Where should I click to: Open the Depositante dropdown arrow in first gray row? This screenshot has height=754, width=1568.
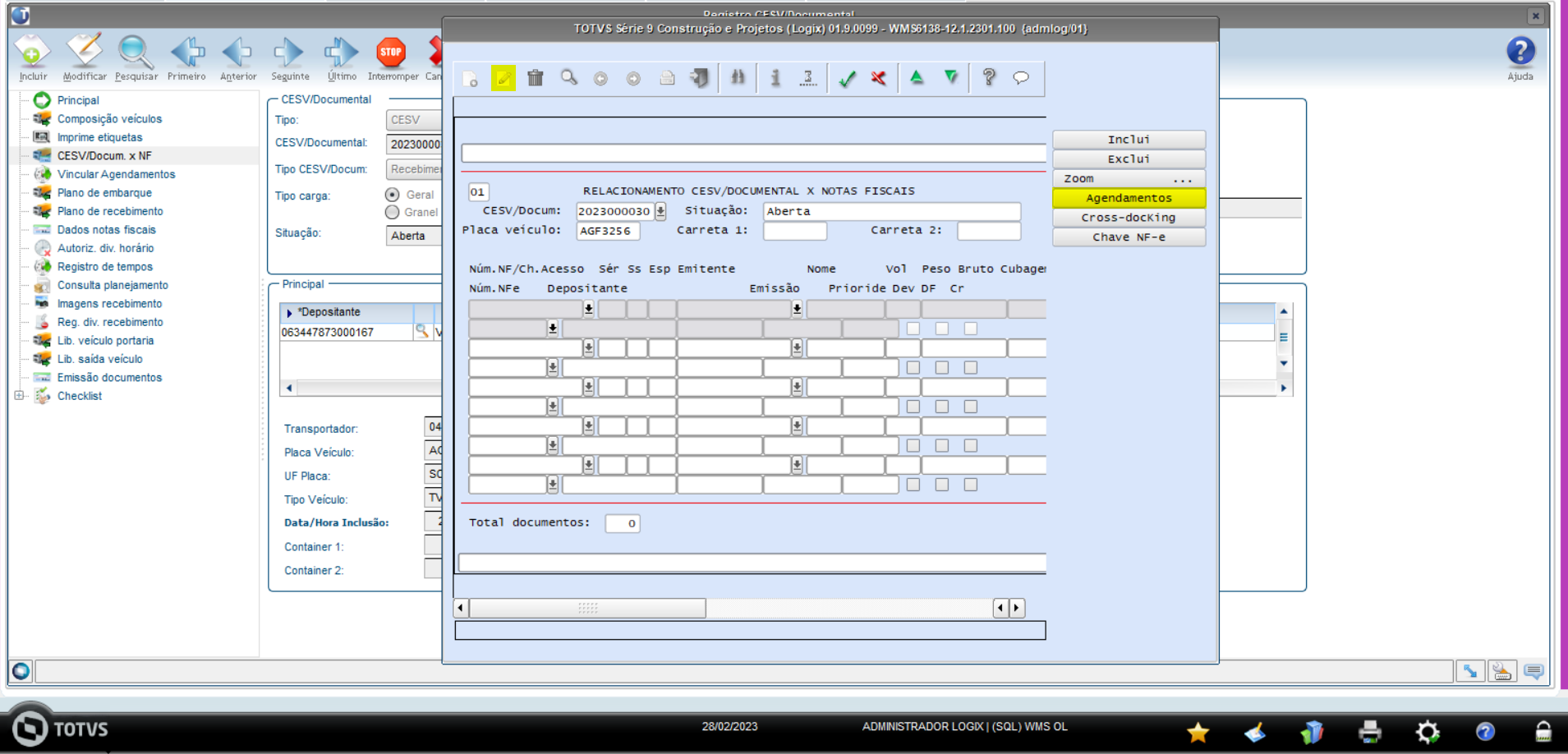point(552,329)
